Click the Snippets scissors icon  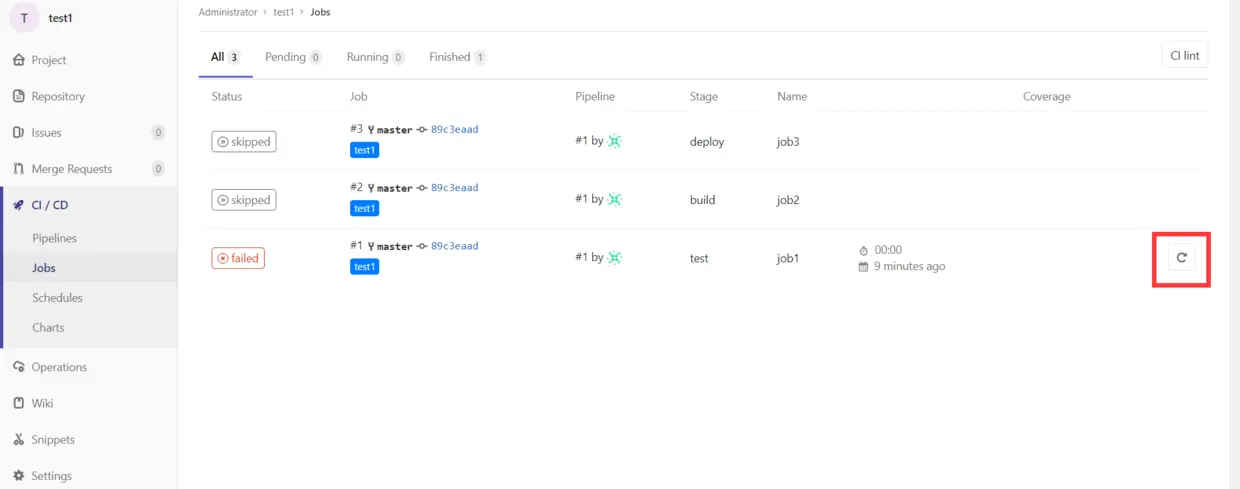18,440
